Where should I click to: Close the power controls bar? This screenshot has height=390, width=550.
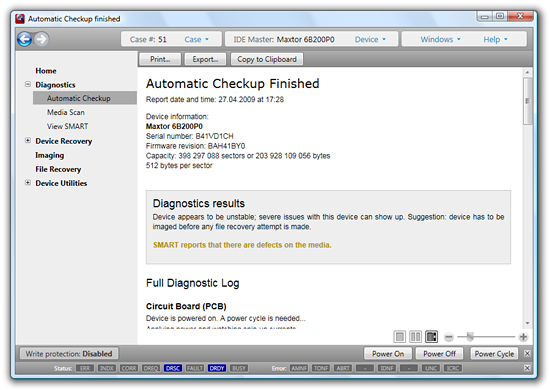point(527,354)
